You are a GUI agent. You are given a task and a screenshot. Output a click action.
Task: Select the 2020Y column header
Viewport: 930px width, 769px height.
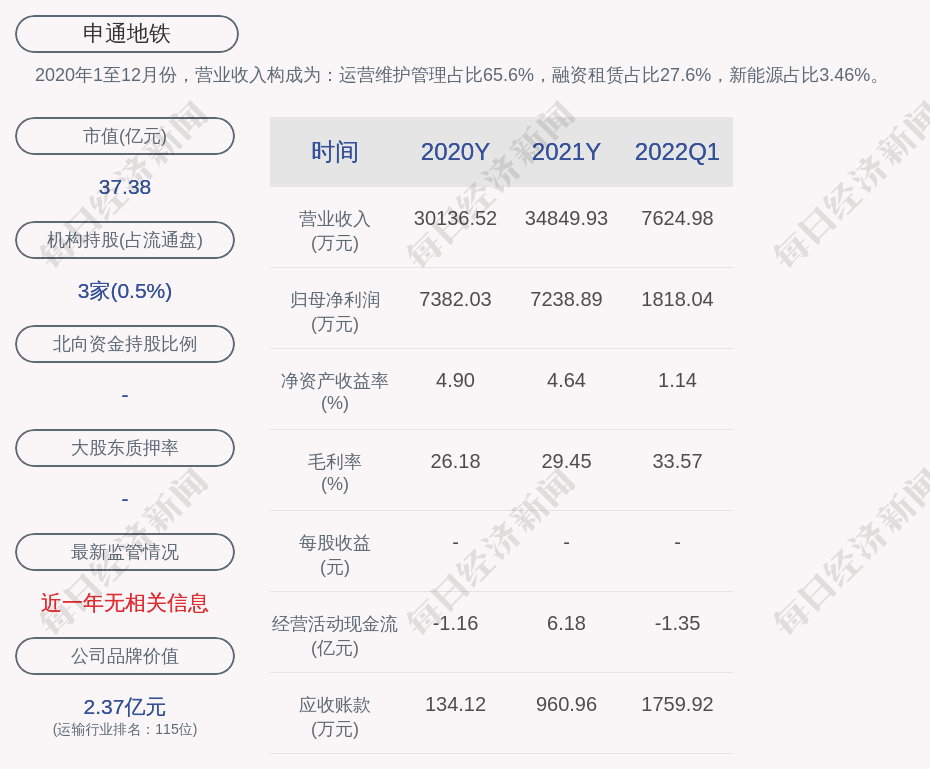pyautogui.click(x=455, y=152)
